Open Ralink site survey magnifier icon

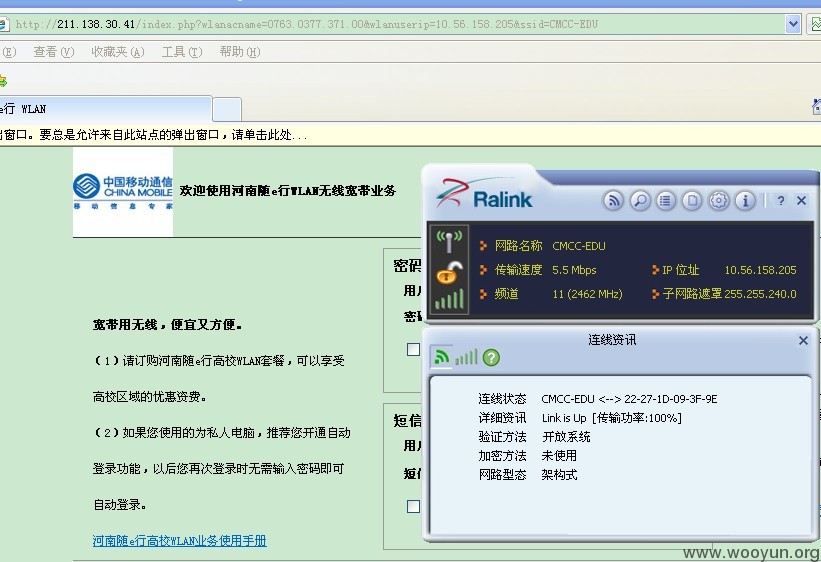tap(640, 200)
